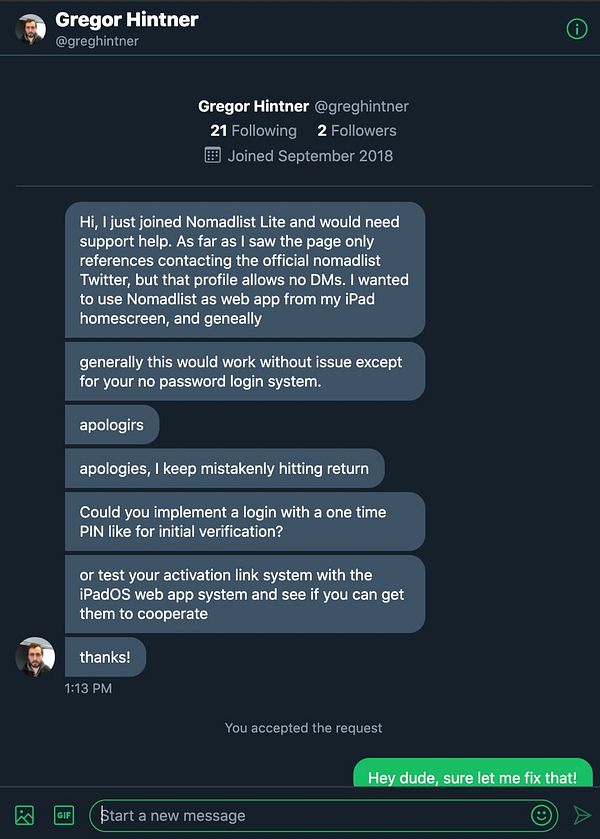Open the 2 Followers list
Image resolution: width=600 pixels, height=839 pixels.
point(356,130)
